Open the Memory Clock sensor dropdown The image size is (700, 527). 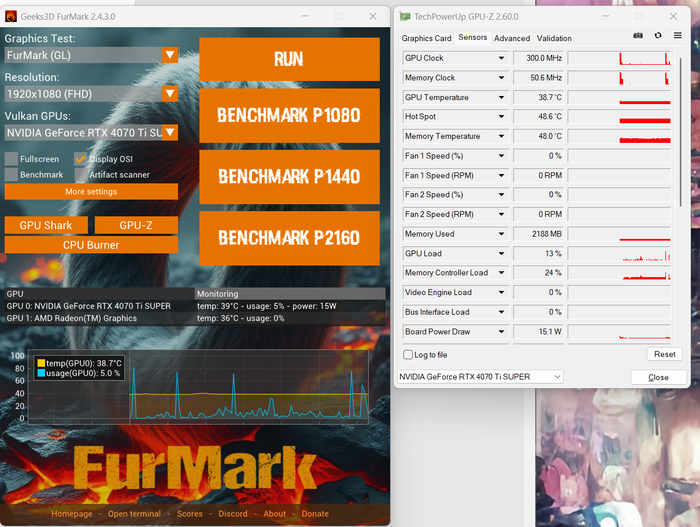click(x=501, y=78)
